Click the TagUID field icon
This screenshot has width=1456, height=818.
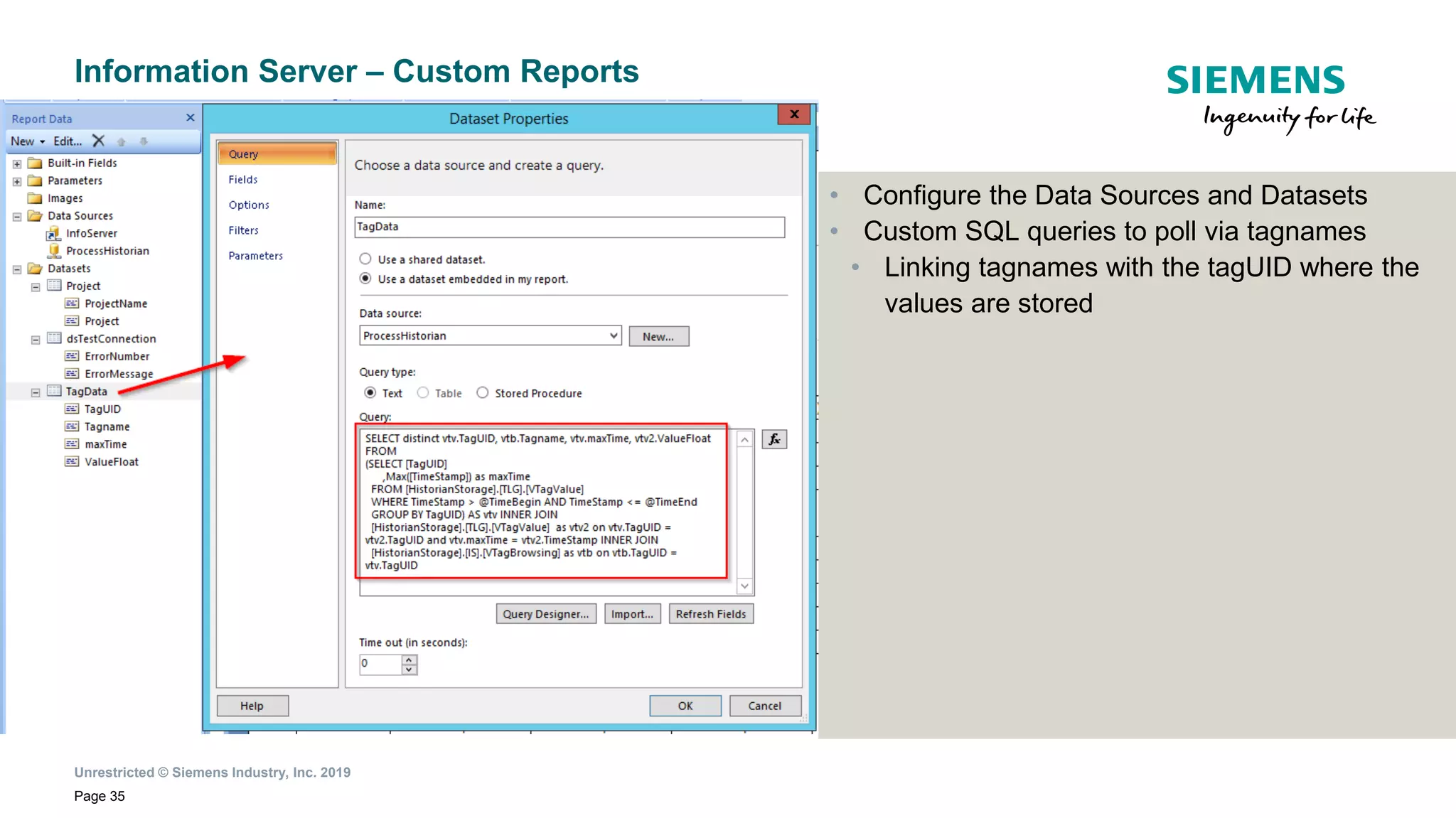[72, 409]
